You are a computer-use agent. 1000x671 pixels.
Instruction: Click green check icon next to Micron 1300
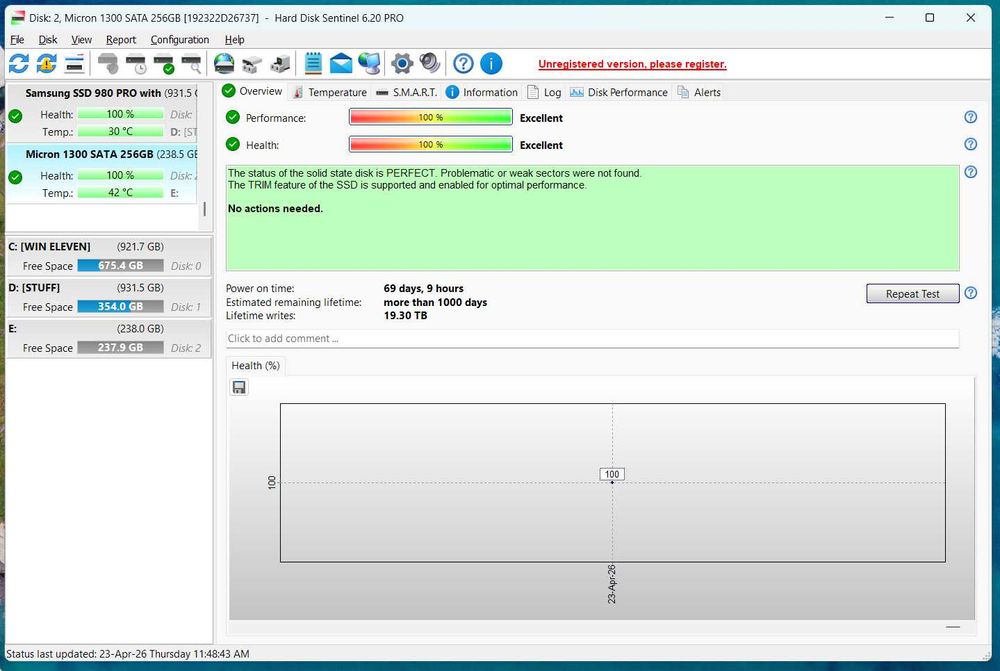15,177
